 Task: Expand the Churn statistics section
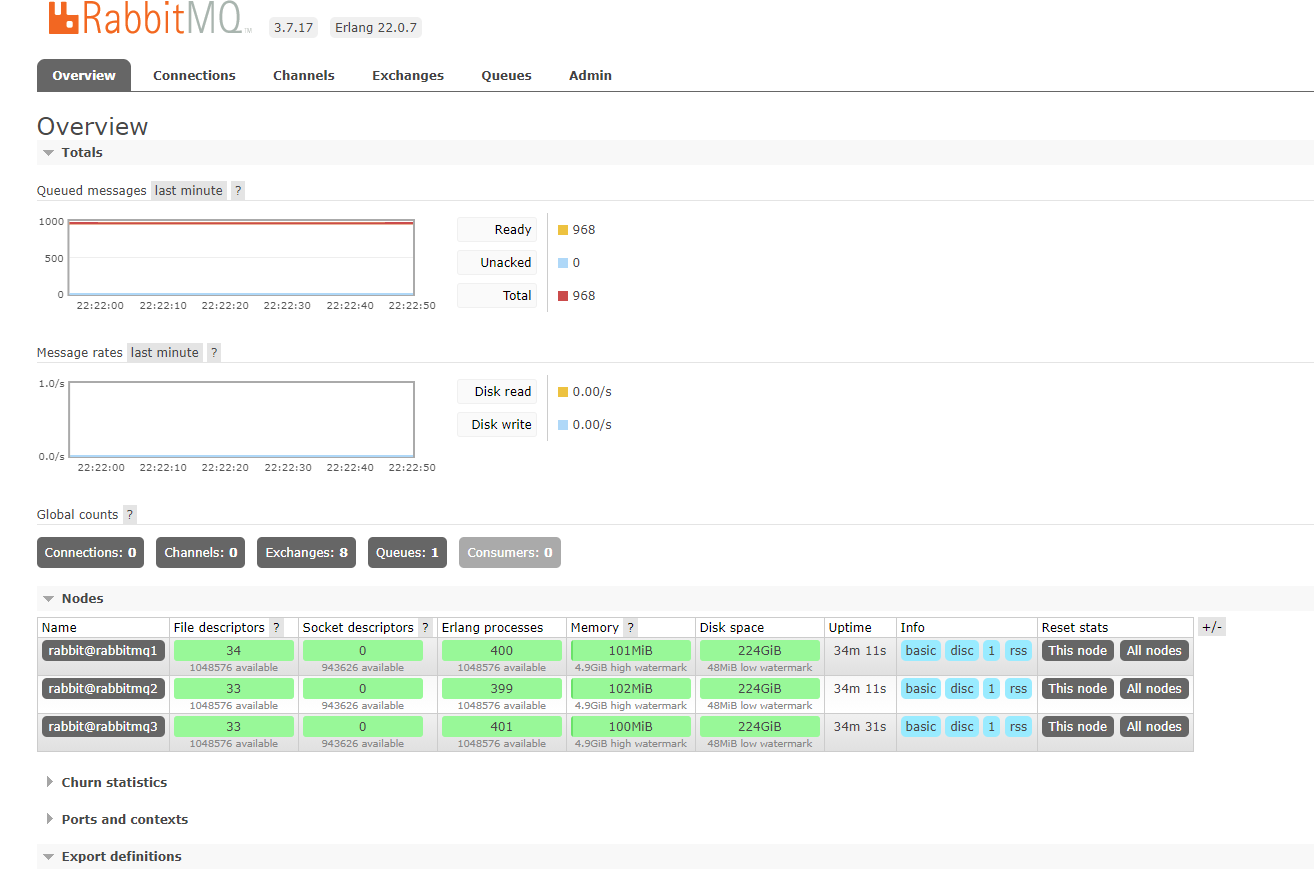click(x=114, y=782)
